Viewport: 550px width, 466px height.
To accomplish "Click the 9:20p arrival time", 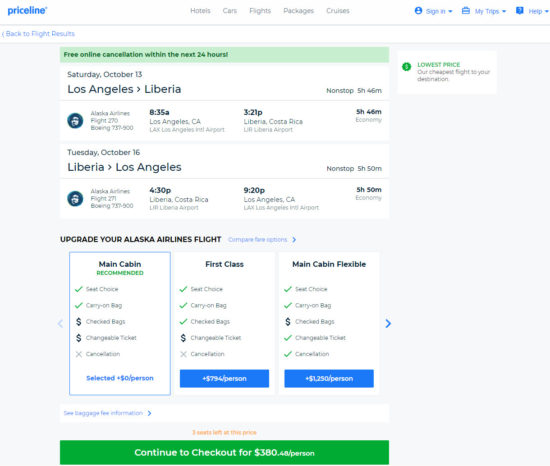I will [x=254, y=190].
